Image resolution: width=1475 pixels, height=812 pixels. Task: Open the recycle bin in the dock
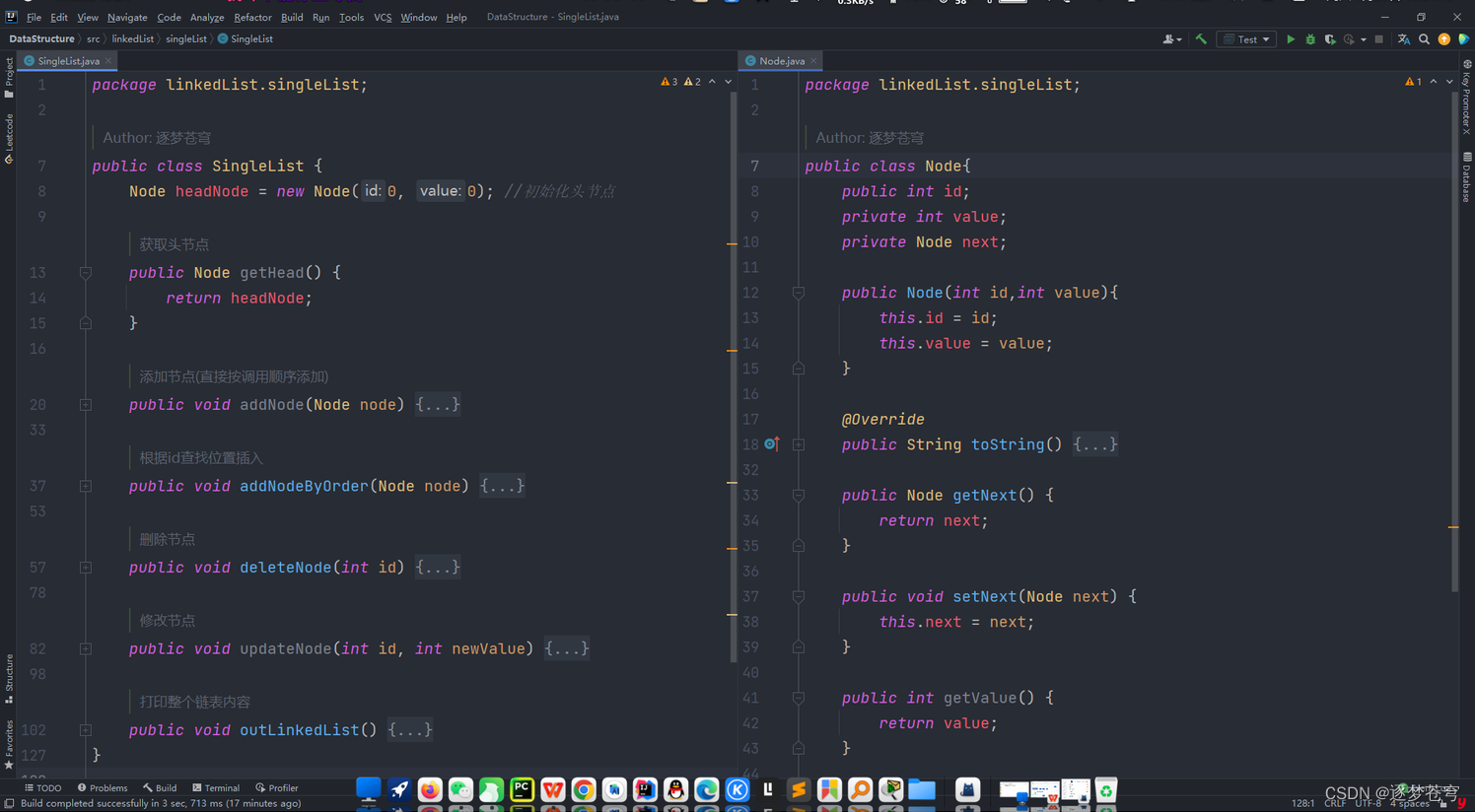pyautogui.click(x=1106, y=789)
